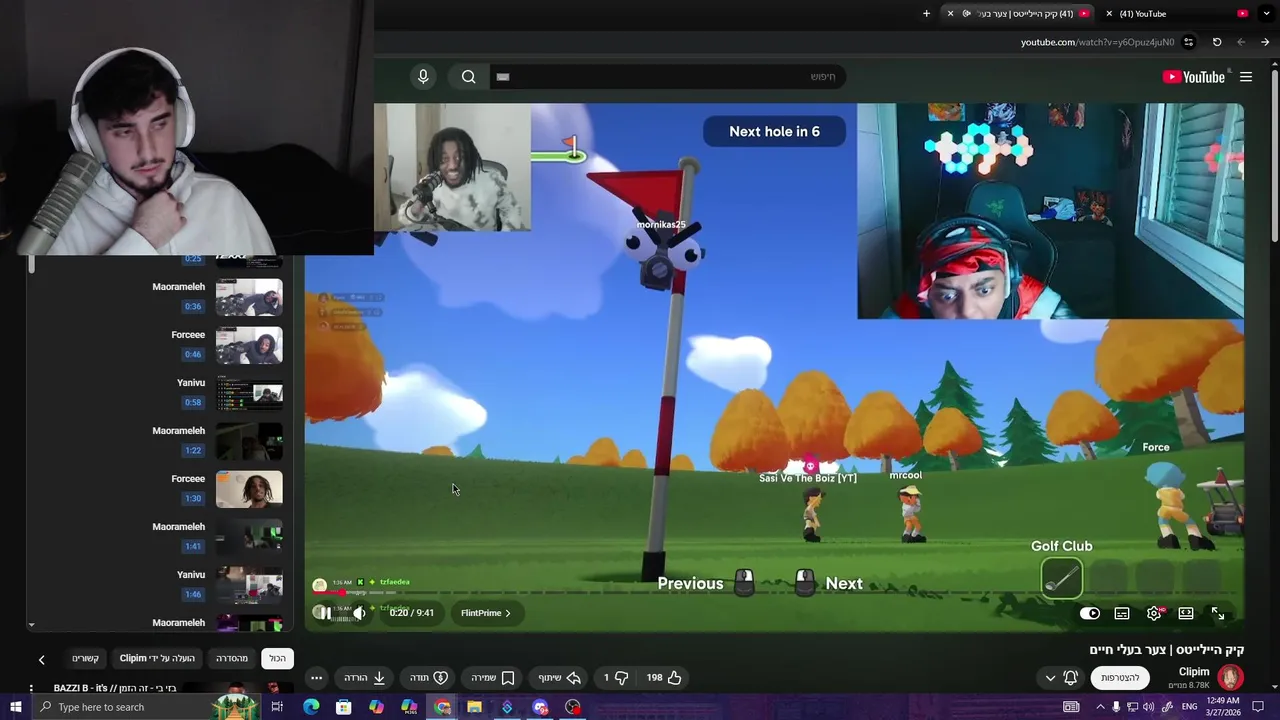Open the Windows Start menu
This screenshot has height=720, width=1280.
(15, 707)
